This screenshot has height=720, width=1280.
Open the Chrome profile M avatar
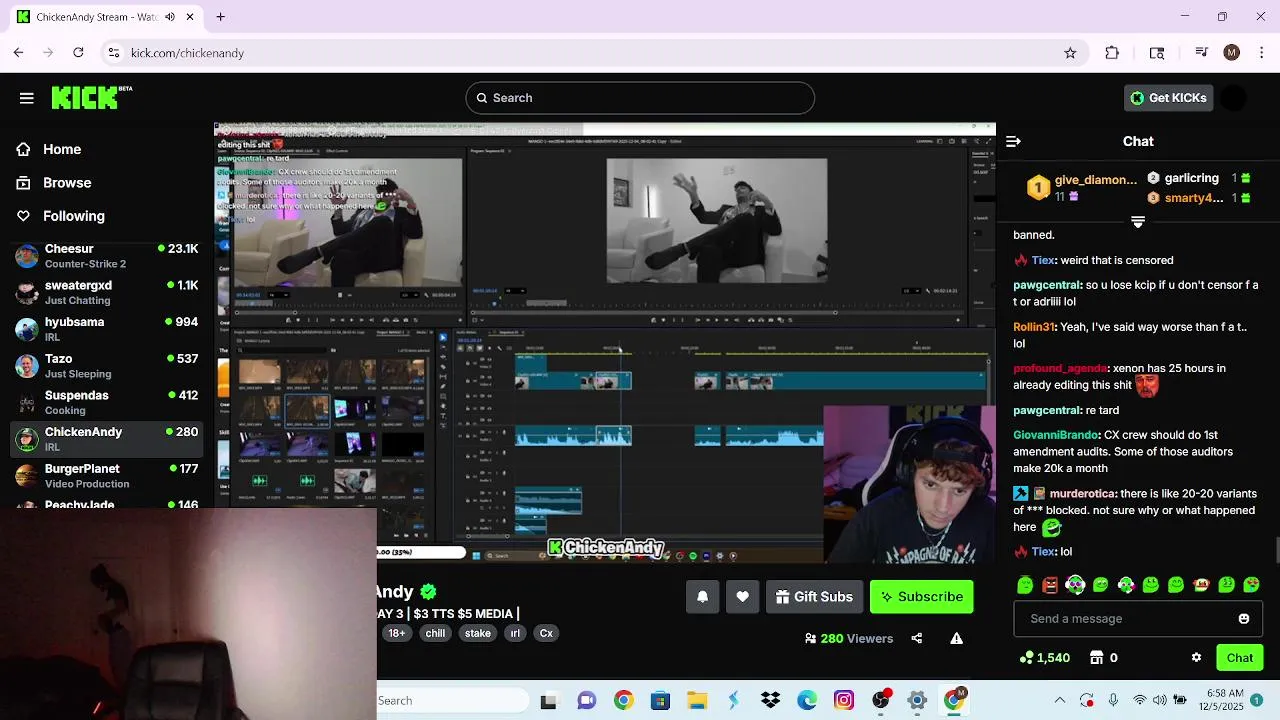[1232, 53]
